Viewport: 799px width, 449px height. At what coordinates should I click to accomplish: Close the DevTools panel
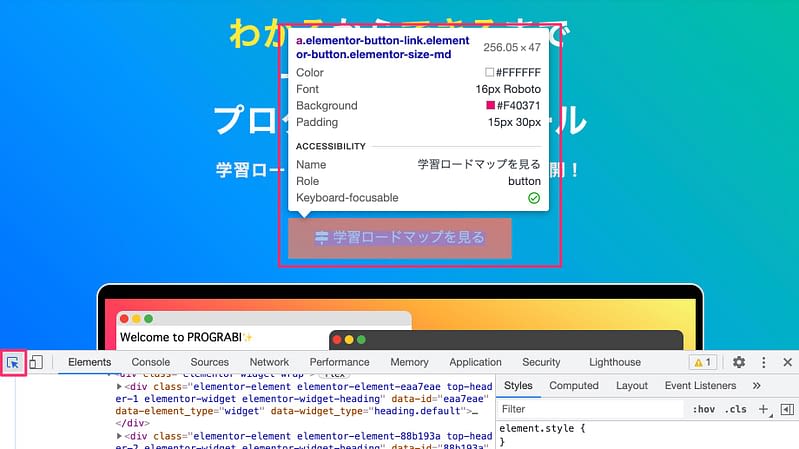pyautogui.click(x=787, y=362)
